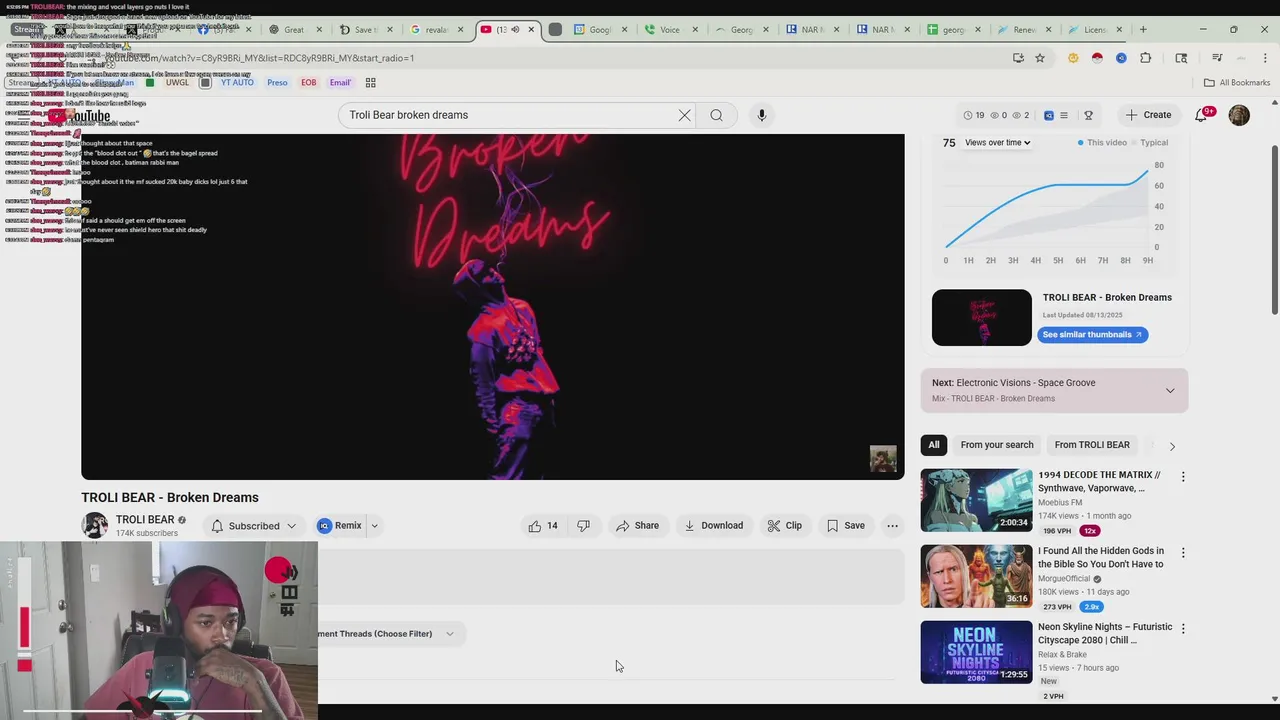The width and height of the screenshot is (1280, 720).
Task: Click the Pokeball extension icon
Action: point(1097,58)
